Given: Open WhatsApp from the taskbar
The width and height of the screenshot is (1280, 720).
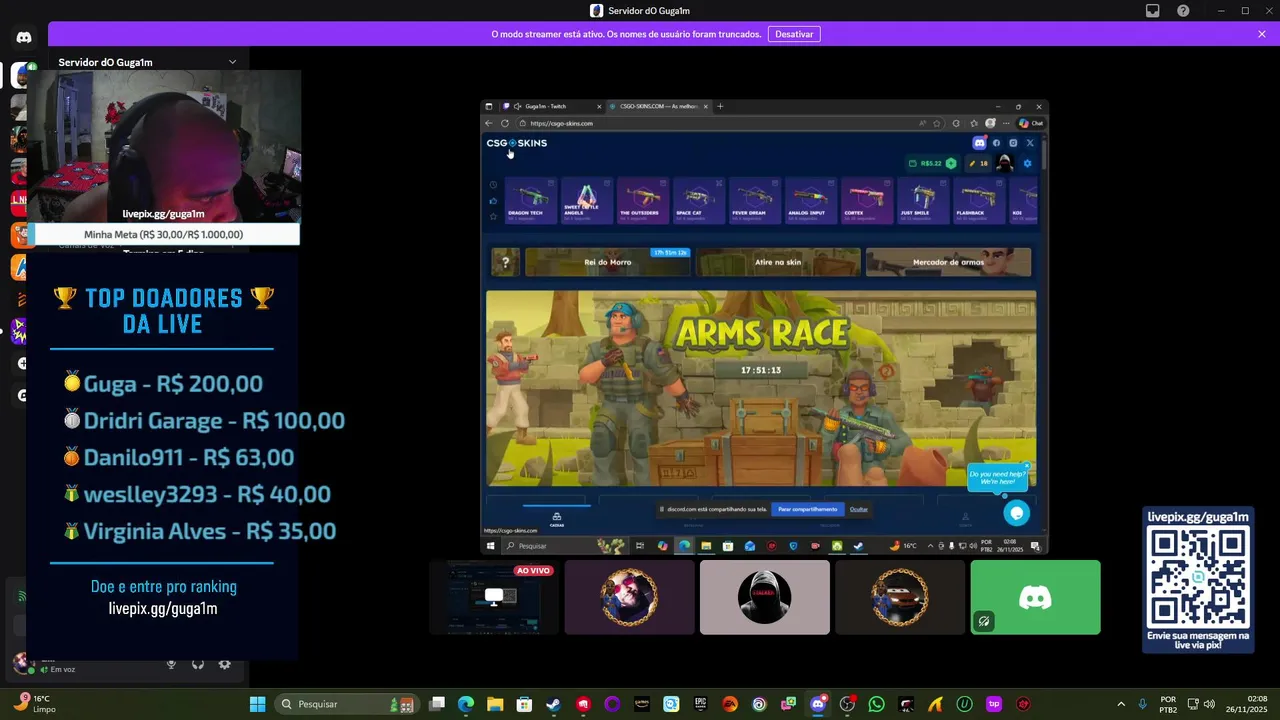Looking at the screenshot, I should tap(877, 704).
